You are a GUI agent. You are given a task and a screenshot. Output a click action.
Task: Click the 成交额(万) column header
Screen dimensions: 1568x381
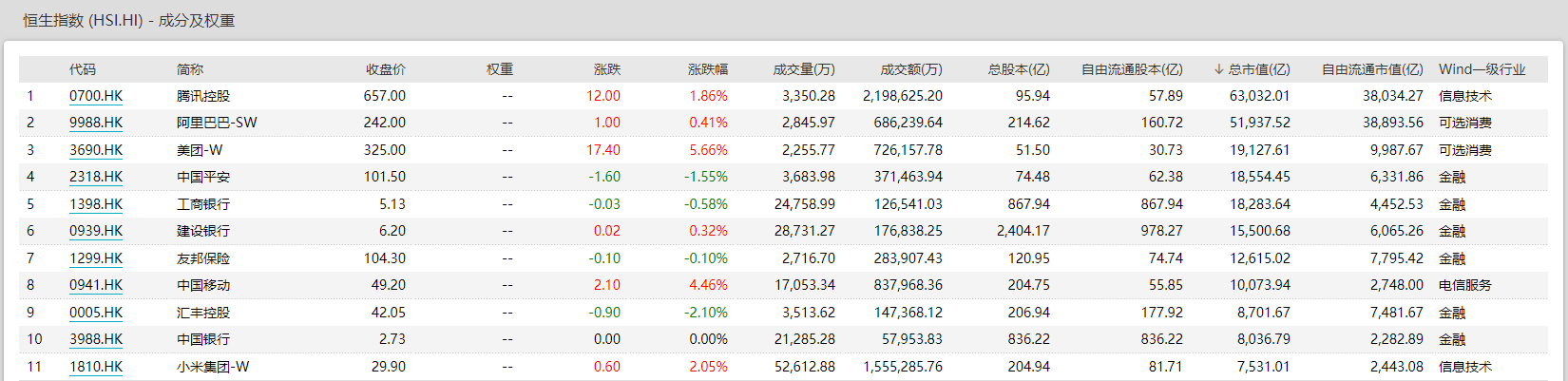pos(910,69)
